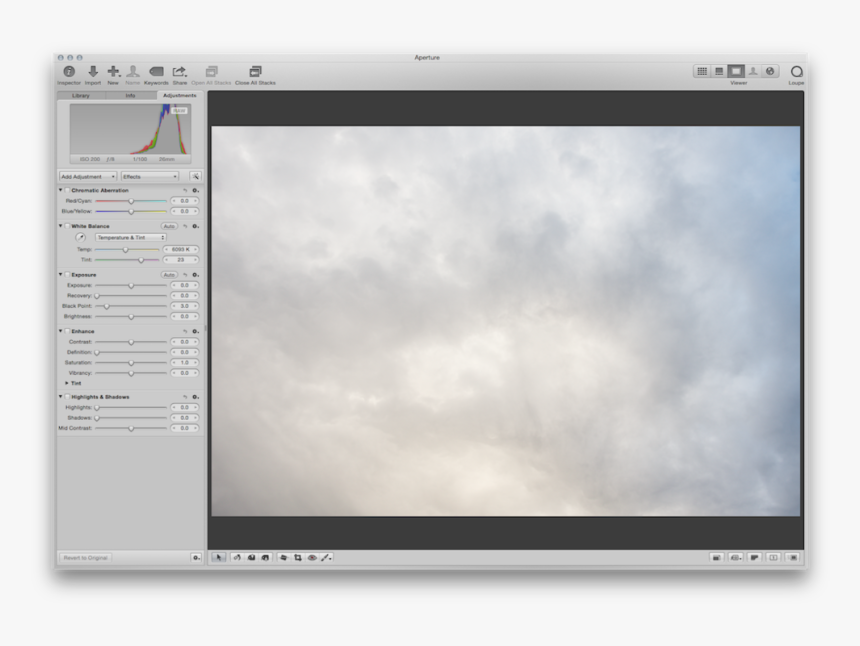860x646 pixels.
Task: Collapse the Chromatic Aberration section
Action: pos(60,190)
